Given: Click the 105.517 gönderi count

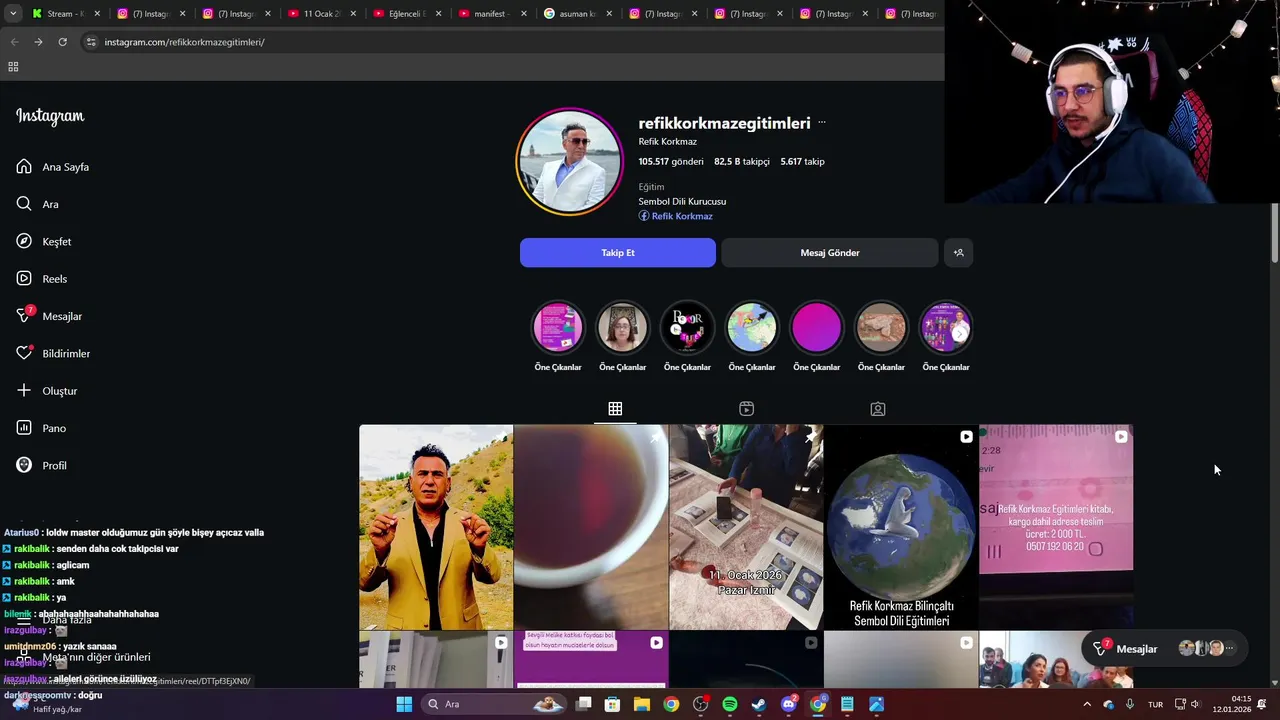Looking at the screenshot, I should [671, 161].
